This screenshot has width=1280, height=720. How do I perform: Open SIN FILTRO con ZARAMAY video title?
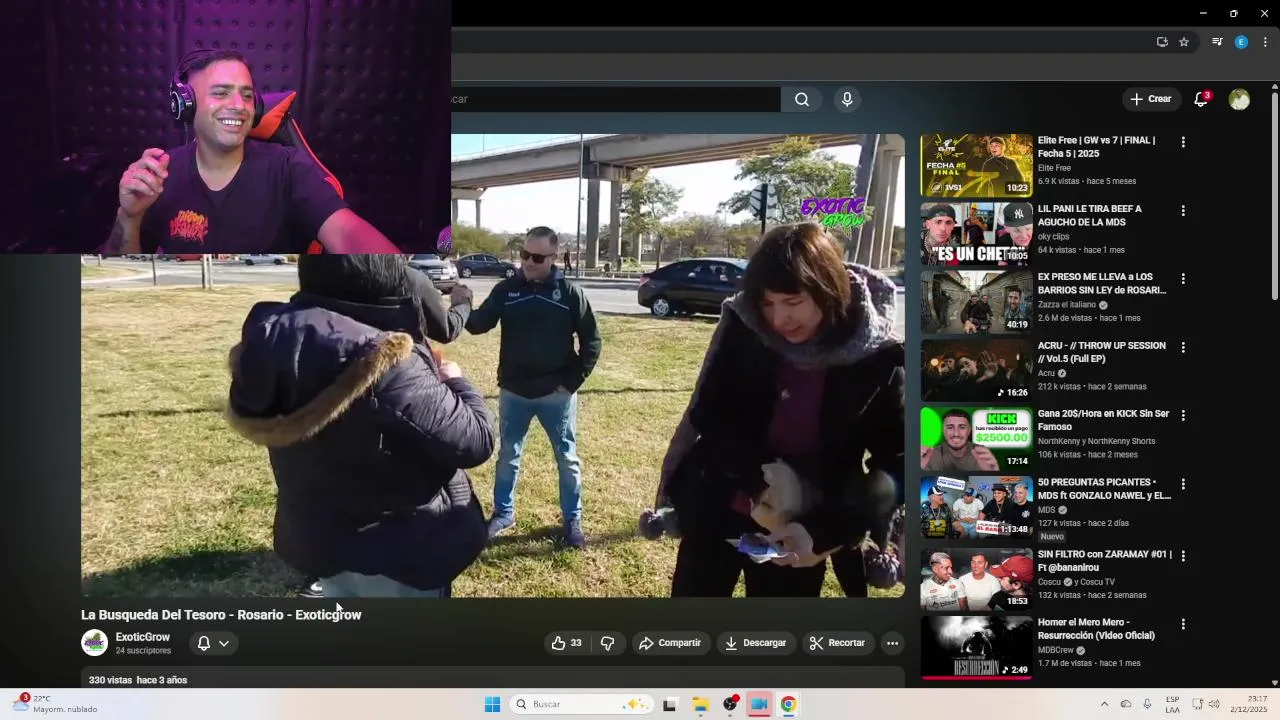pyautogui.click(x=1104, y=561)
